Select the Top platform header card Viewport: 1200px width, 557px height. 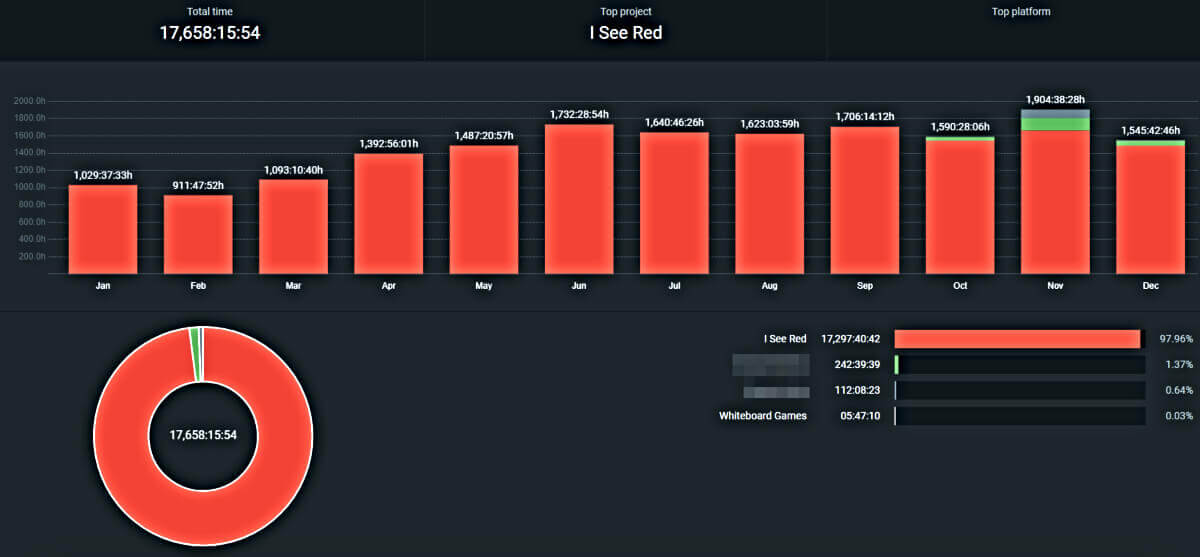coord(1020,13)
